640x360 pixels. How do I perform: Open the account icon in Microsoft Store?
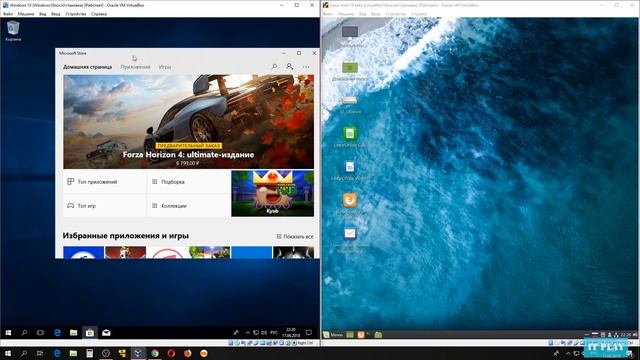pyautogui.click(x=289, y=67)
